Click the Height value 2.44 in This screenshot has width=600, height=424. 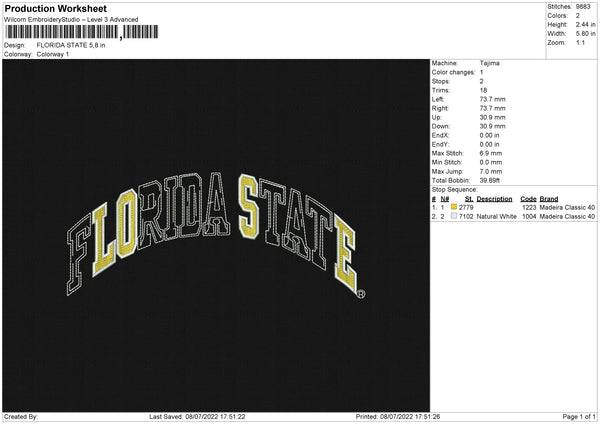(585, 24)
